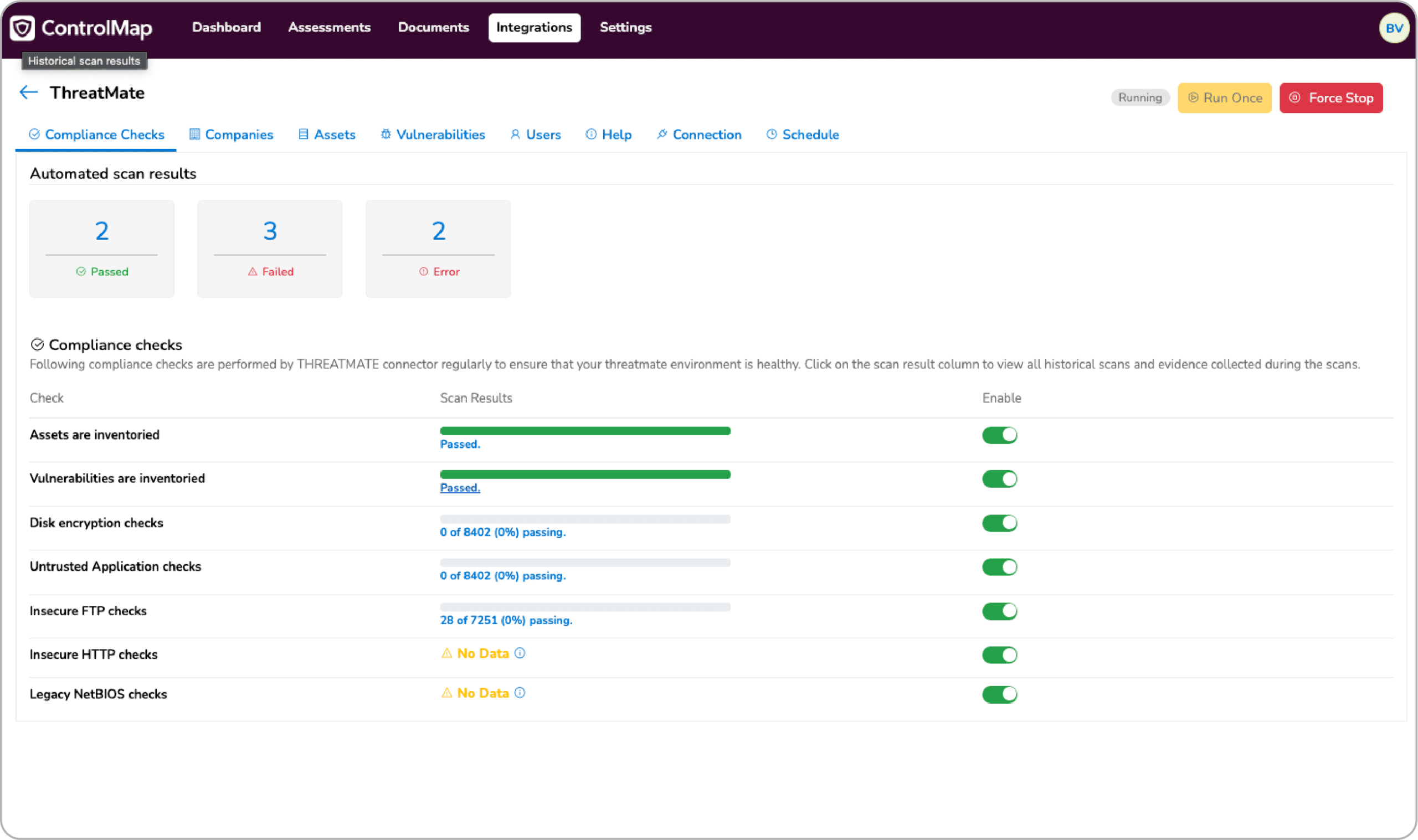Open Disk encryption 0 of 8402 passing link
This screenshot has width=1418, height=840.
(502, 532)
